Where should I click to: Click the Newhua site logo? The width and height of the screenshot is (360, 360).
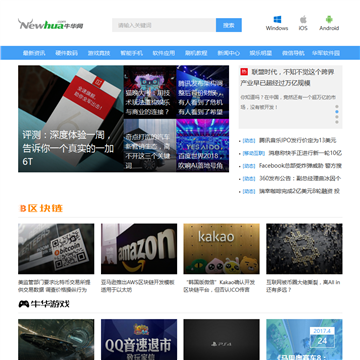coord(51,25)
